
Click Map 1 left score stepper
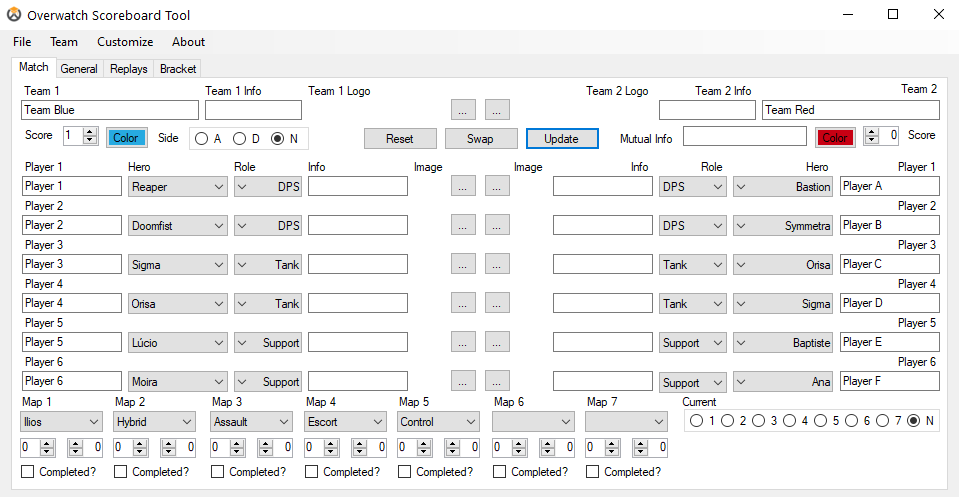coord(47,448)
